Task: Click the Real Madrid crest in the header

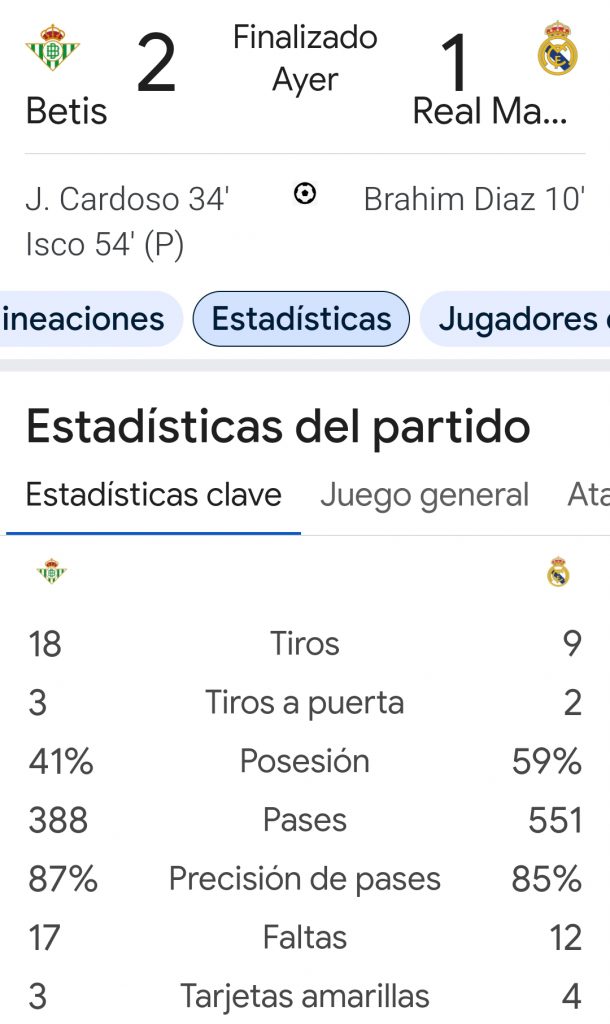Action: click(557, 48)
